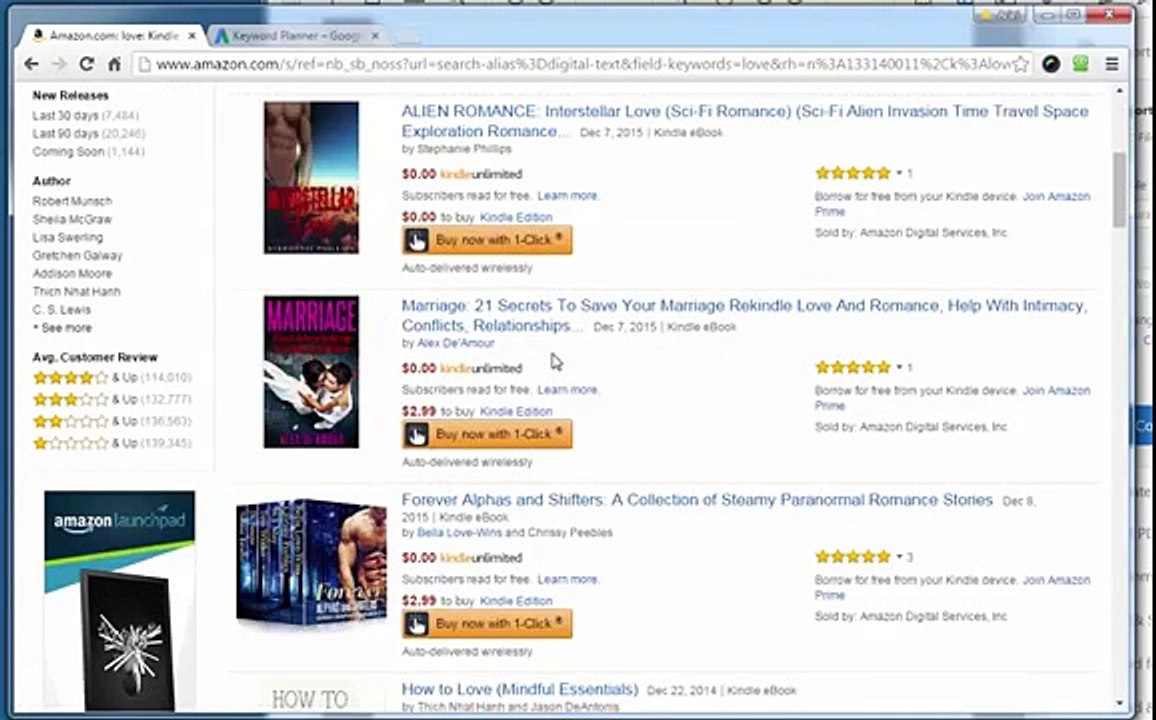Filter by Last 90 days new releases
The image size is (1156, 720).
coord(88,133)
